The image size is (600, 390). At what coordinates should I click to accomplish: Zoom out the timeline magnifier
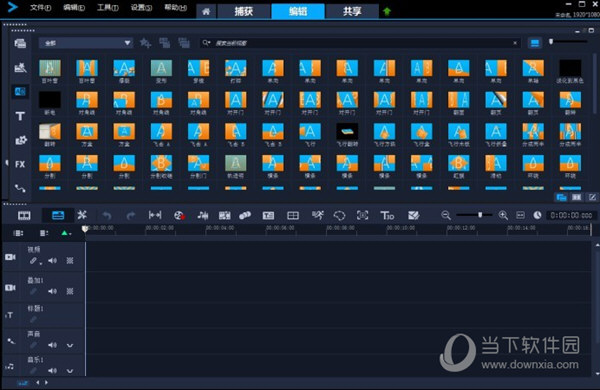pos(446,215)
